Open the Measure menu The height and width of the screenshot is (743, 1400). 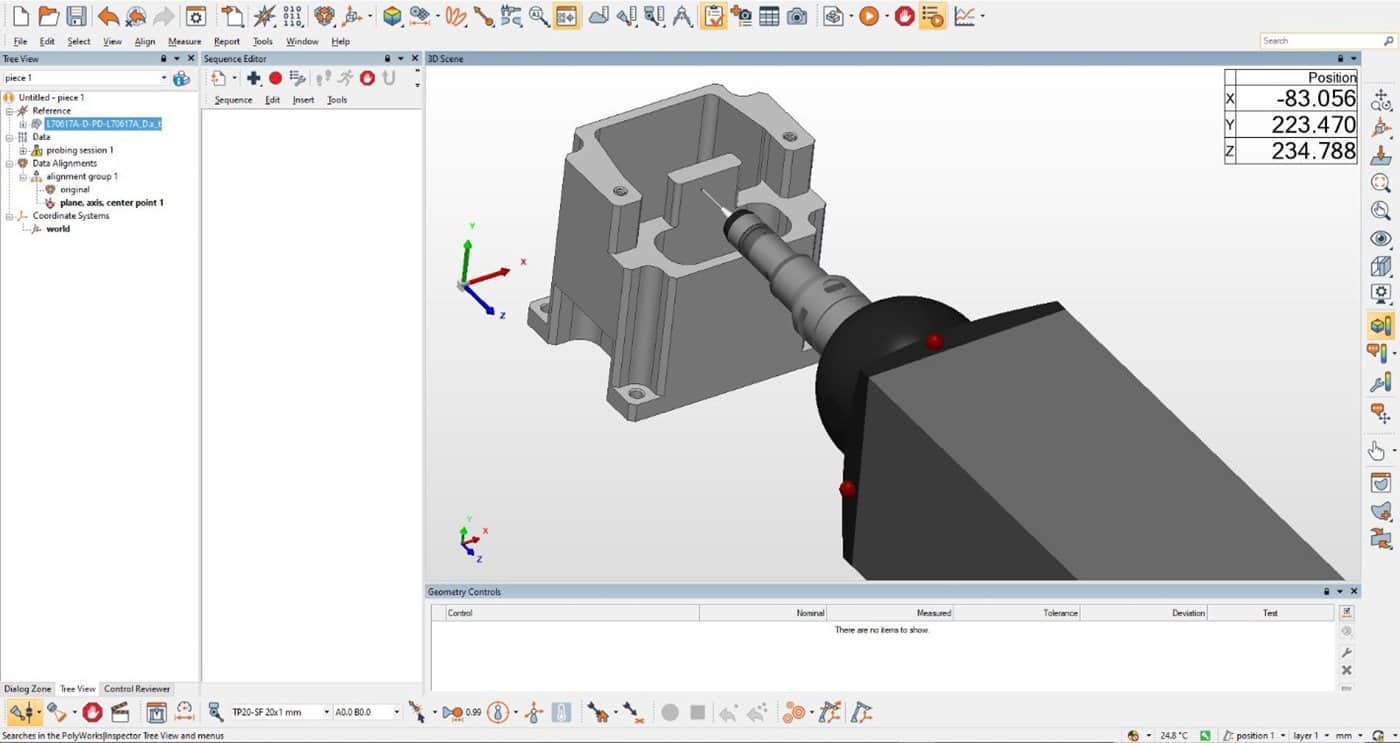[184, 41]
